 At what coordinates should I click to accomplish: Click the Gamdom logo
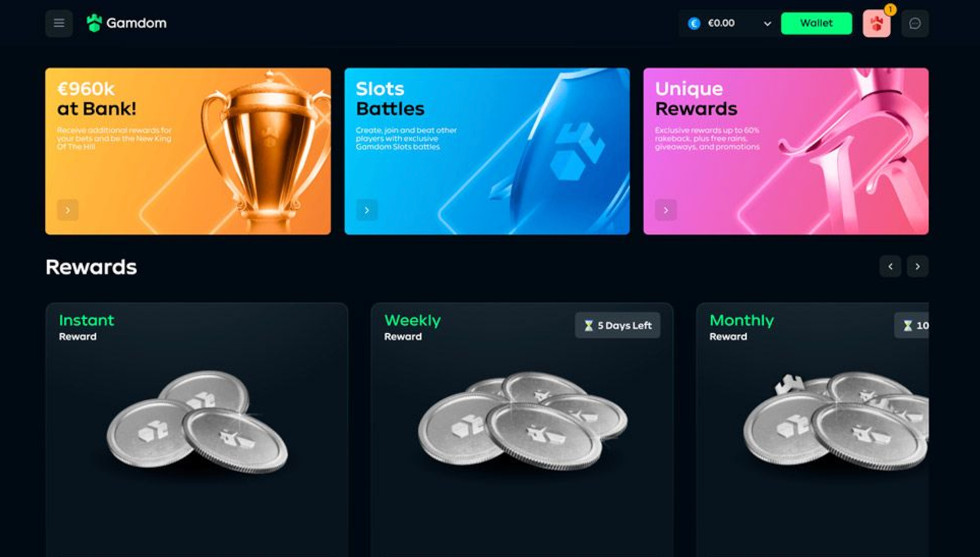(126, 23)
